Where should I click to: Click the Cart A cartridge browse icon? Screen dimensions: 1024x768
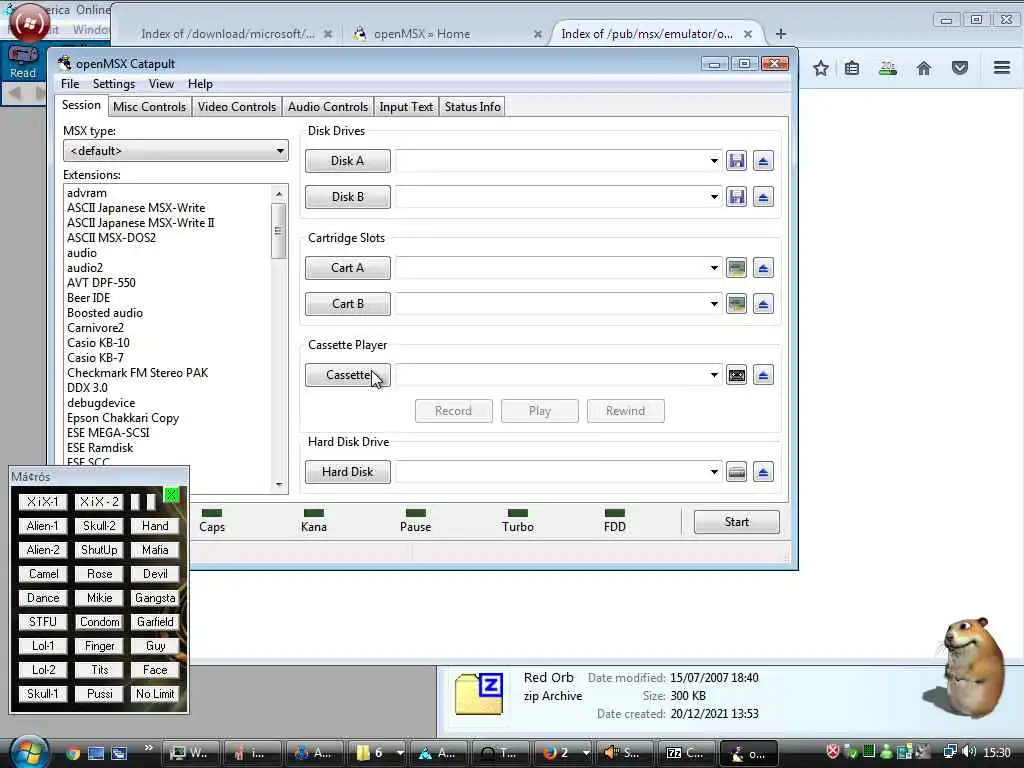coord(736,268)
